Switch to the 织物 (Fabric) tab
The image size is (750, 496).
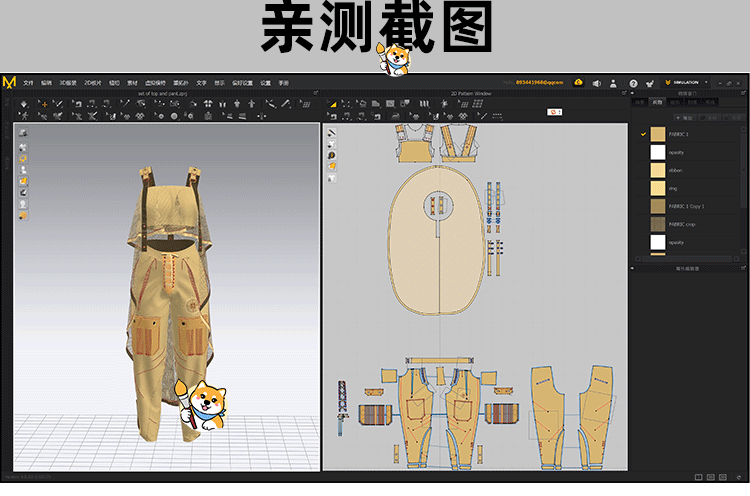click(657, 102)
